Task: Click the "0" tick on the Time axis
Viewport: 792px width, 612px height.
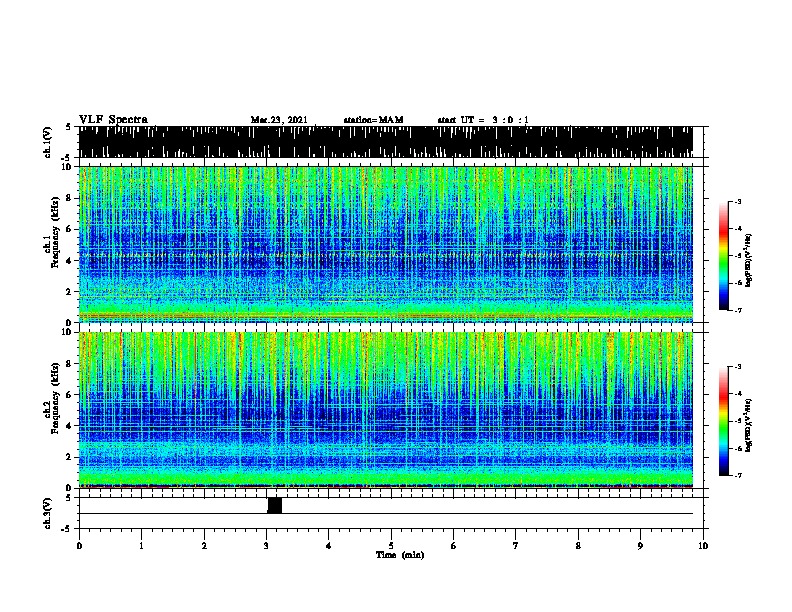Action: point(79,546)
